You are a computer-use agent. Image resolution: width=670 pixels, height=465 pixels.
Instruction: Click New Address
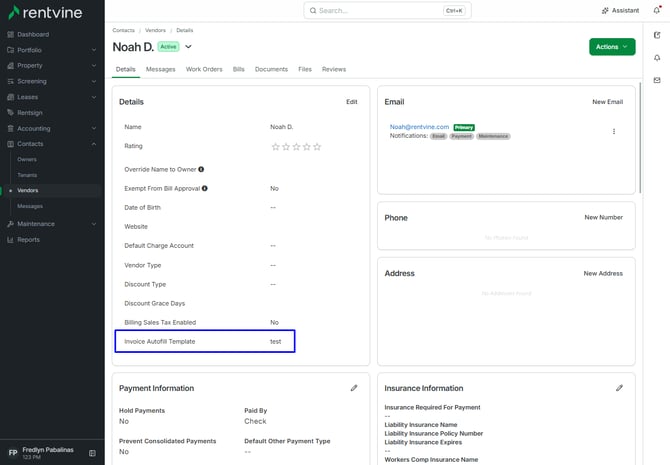pyautogui.click(x=603, y=274)
